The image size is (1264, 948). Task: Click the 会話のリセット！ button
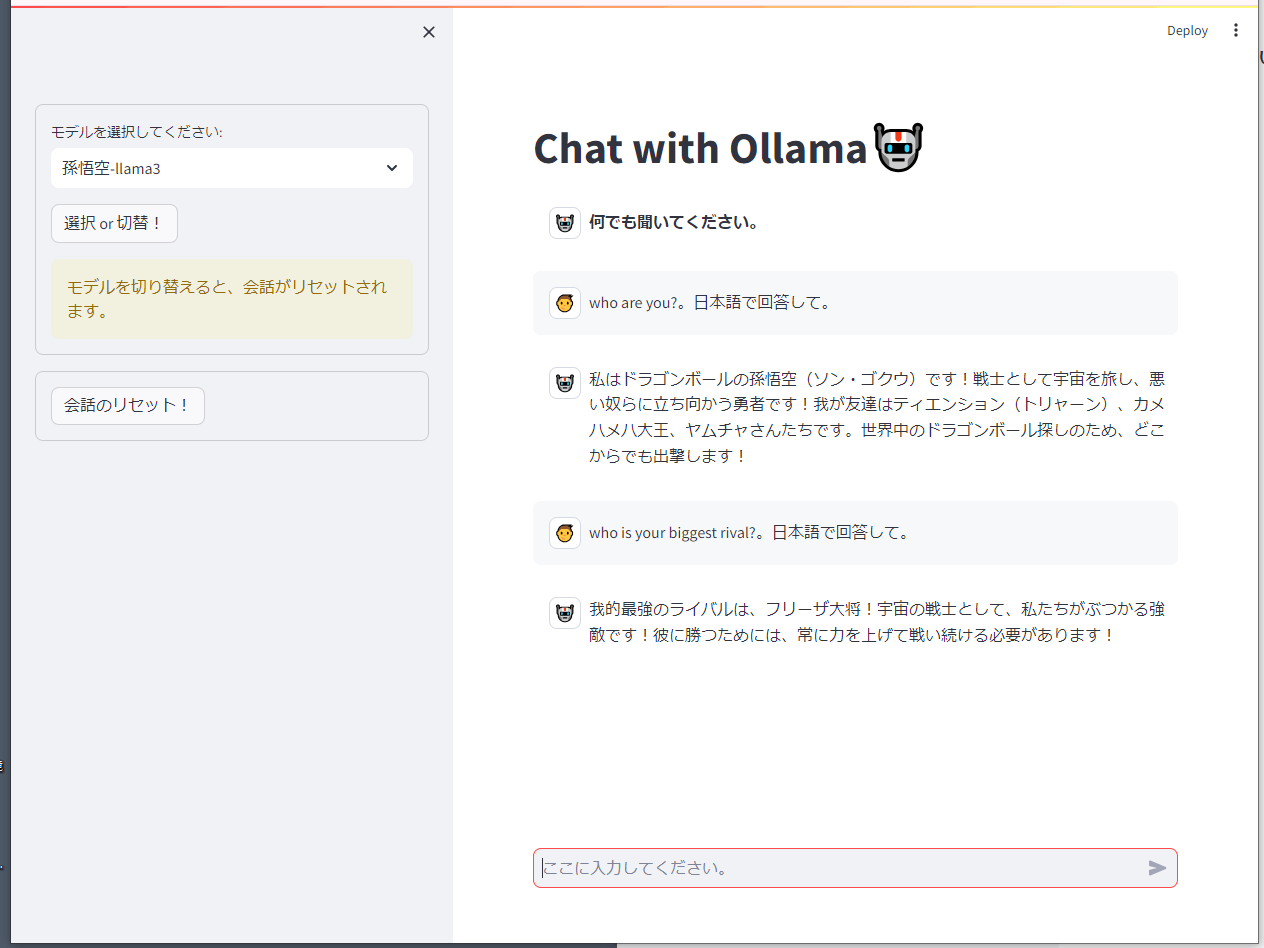pyautogui.click(x=128, y=406)
